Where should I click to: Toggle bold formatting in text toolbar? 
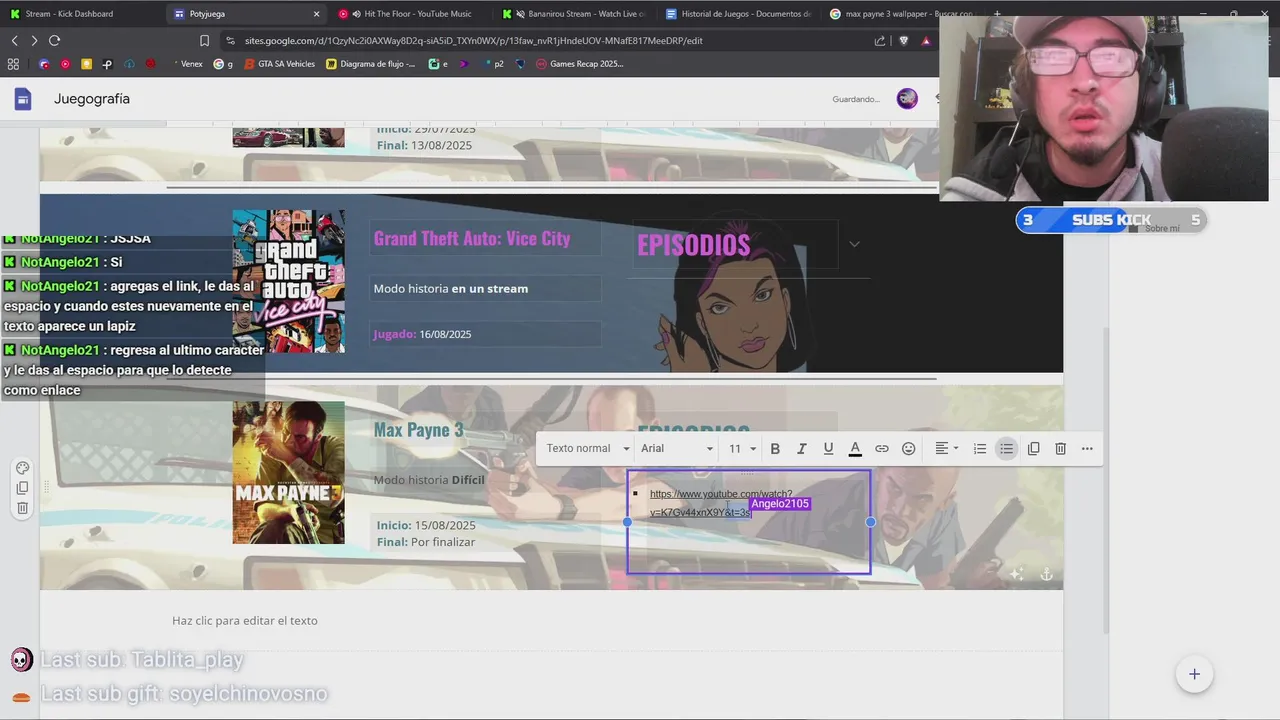coord(775,449)
